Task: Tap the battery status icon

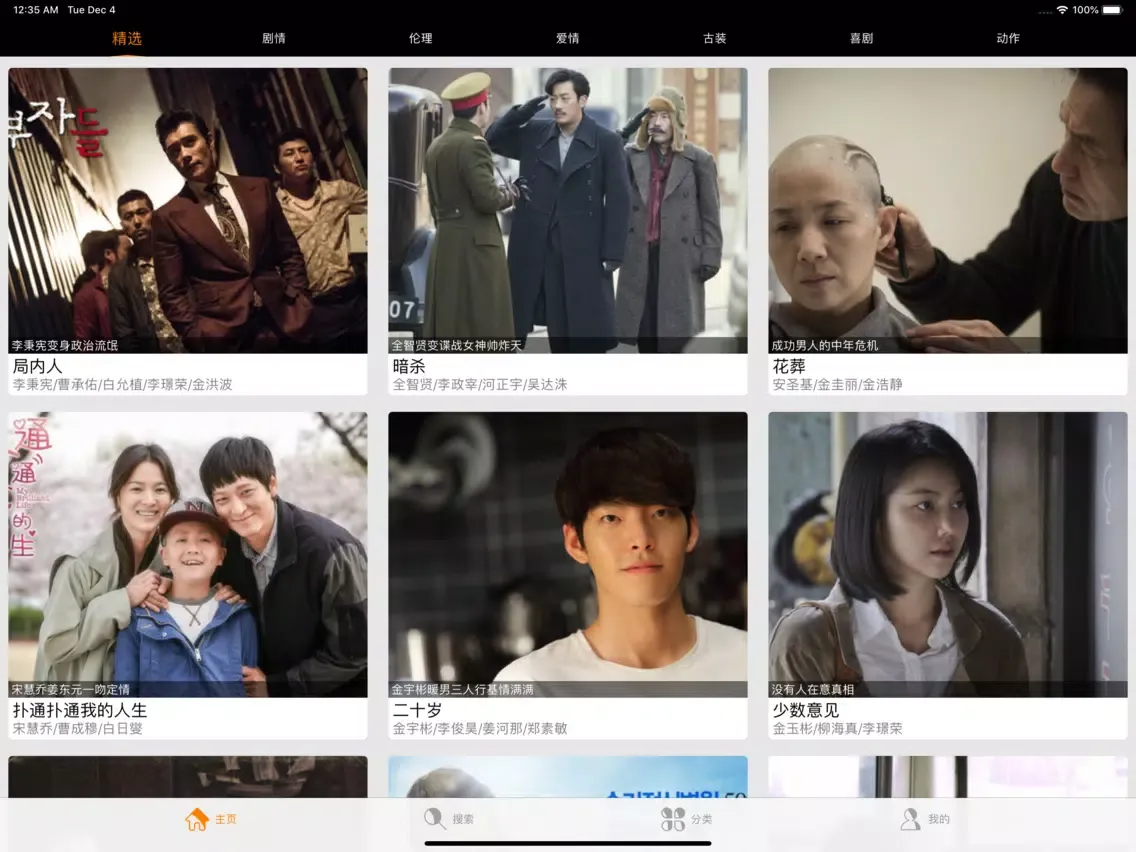Action: (1112, 10)
